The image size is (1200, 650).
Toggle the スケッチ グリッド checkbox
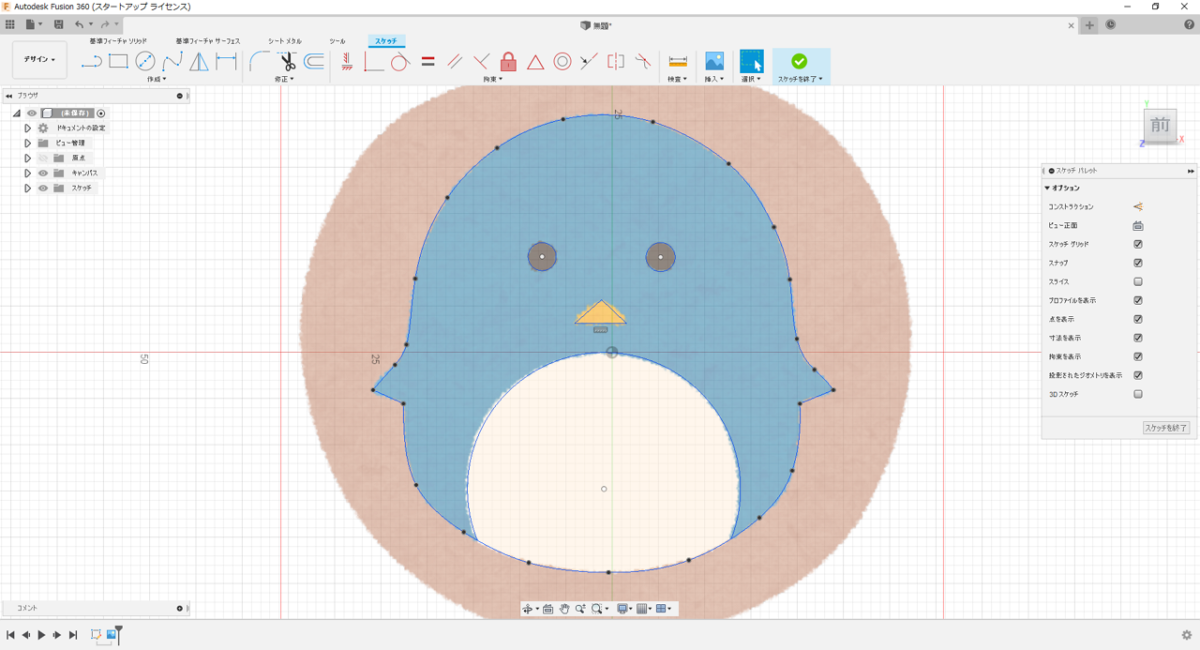[x=1138, y=244]
